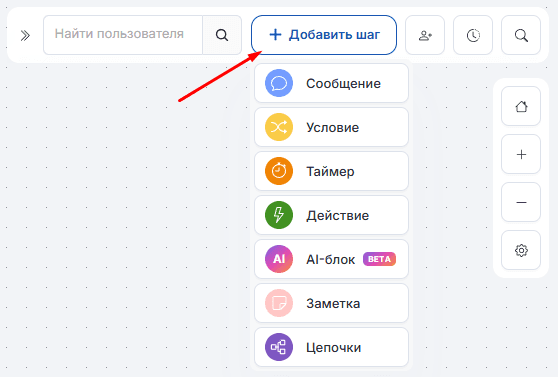Open the history clock icon button

click(473, 35)
